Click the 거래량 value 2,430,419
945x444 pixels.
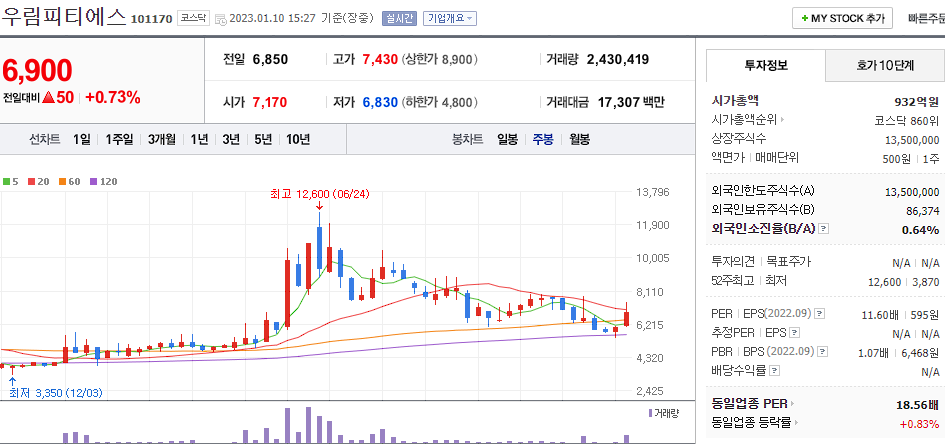tap(618, 60)
